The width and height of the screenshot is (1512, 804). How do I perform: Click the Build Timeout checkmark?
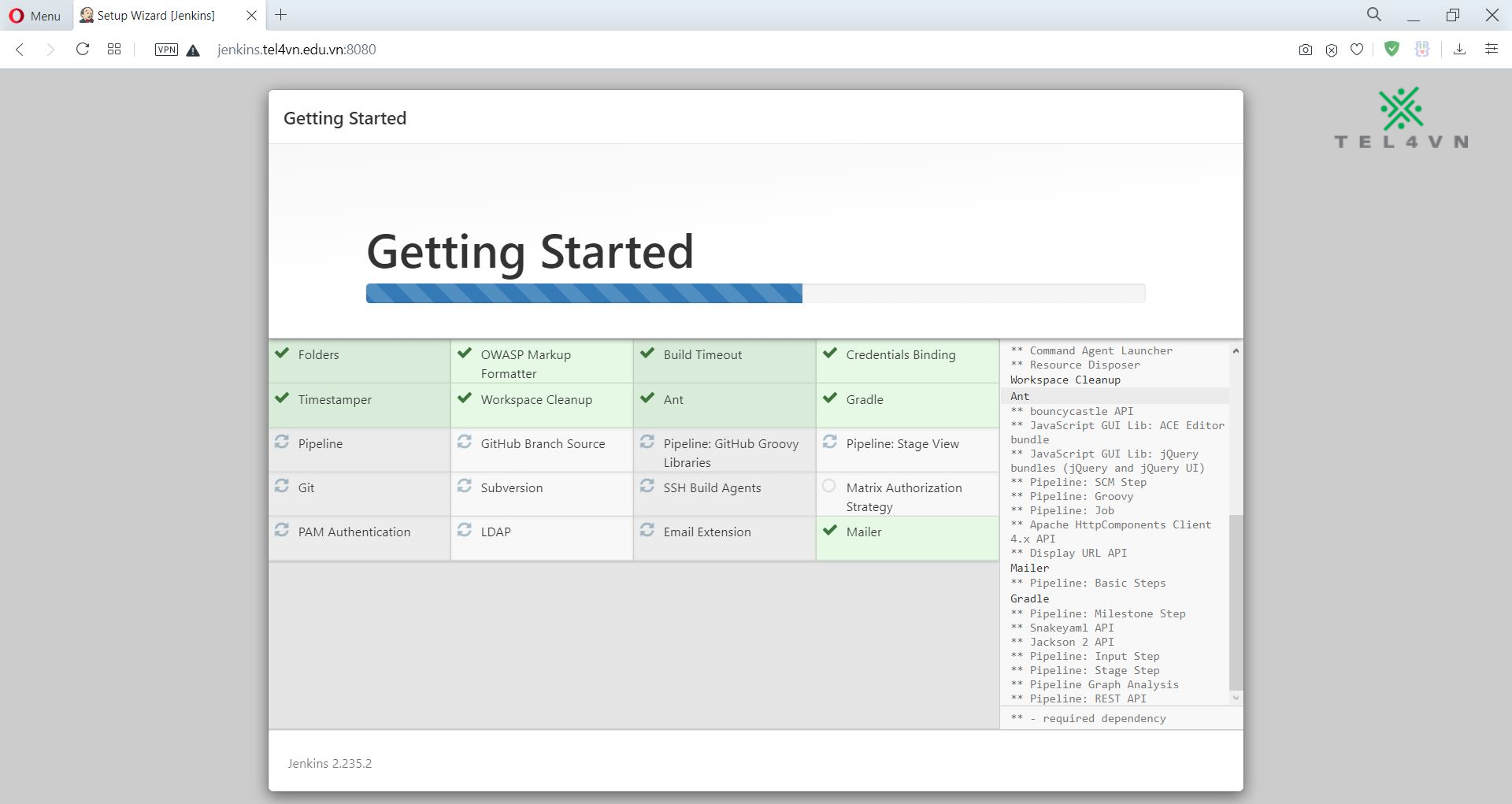[647, 353]
